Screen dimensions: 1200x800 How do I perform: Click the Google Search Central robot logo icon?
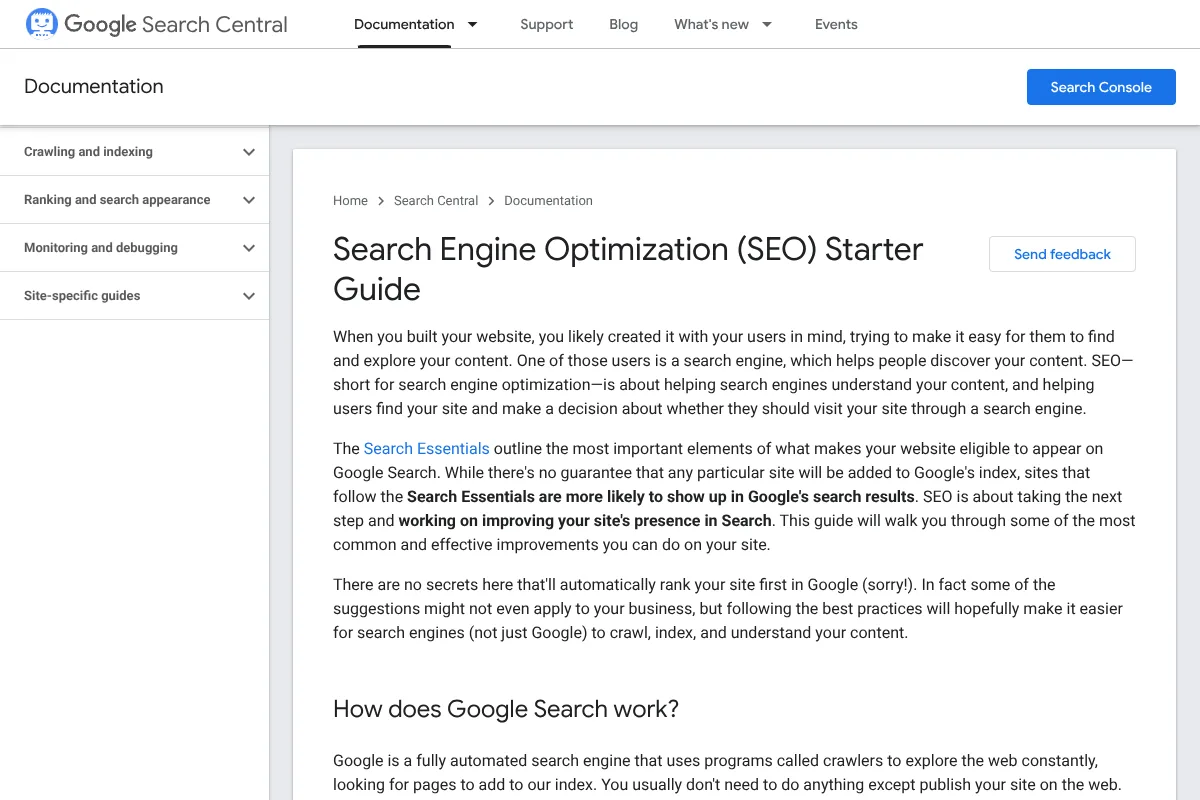41,24
